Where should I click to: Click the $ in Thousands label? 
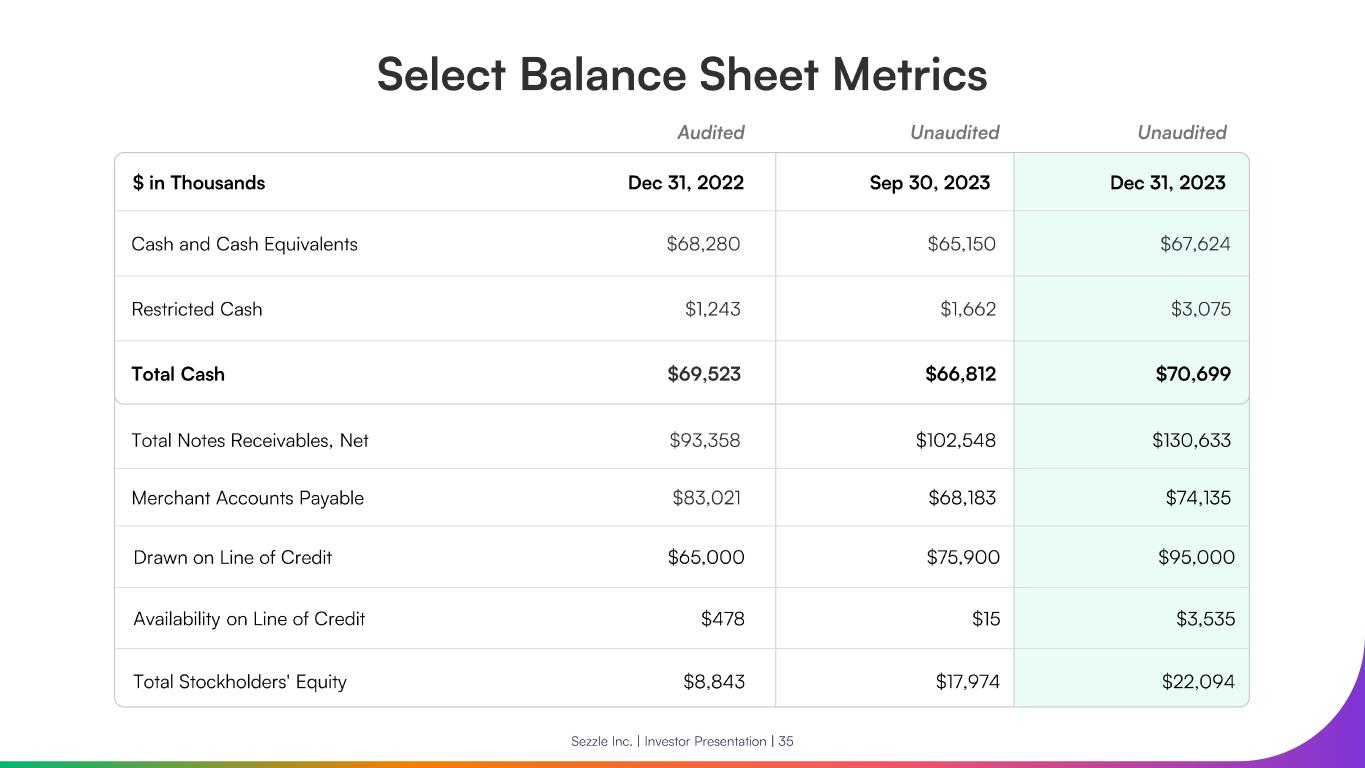click(x=198, y=183)
